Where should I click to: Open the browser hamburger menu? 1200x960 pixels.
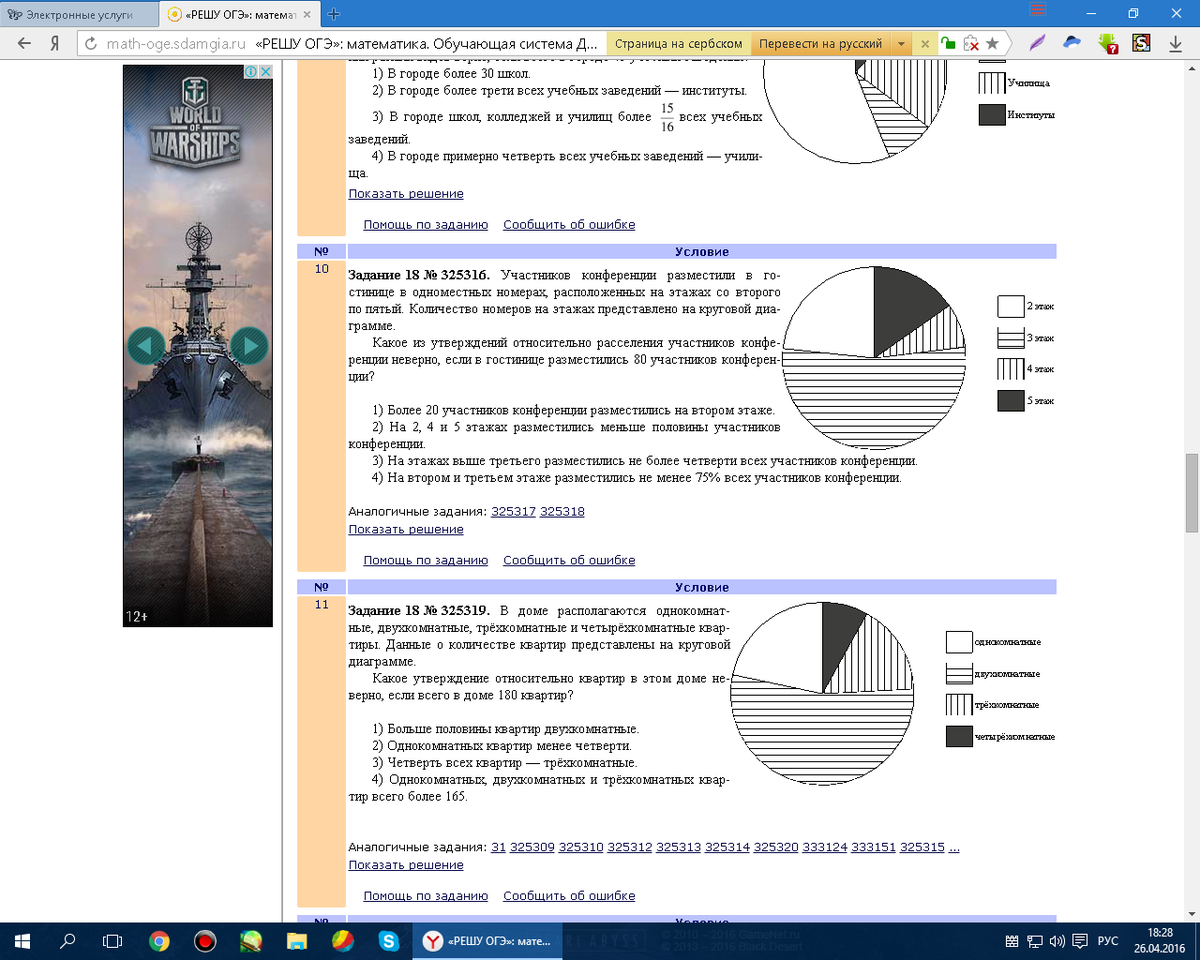(x=1038, y=8)
